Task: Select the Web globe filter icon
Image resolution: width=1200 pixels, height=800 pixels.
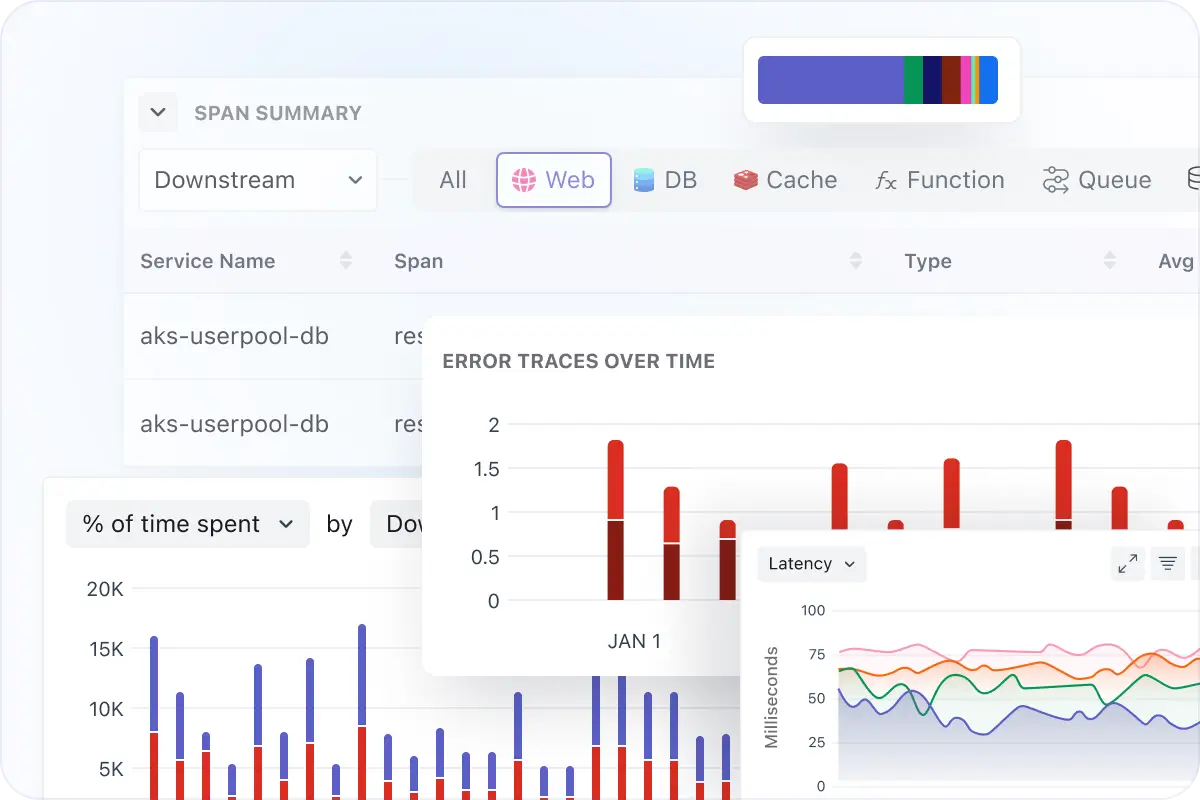Action: coord(524,180)
